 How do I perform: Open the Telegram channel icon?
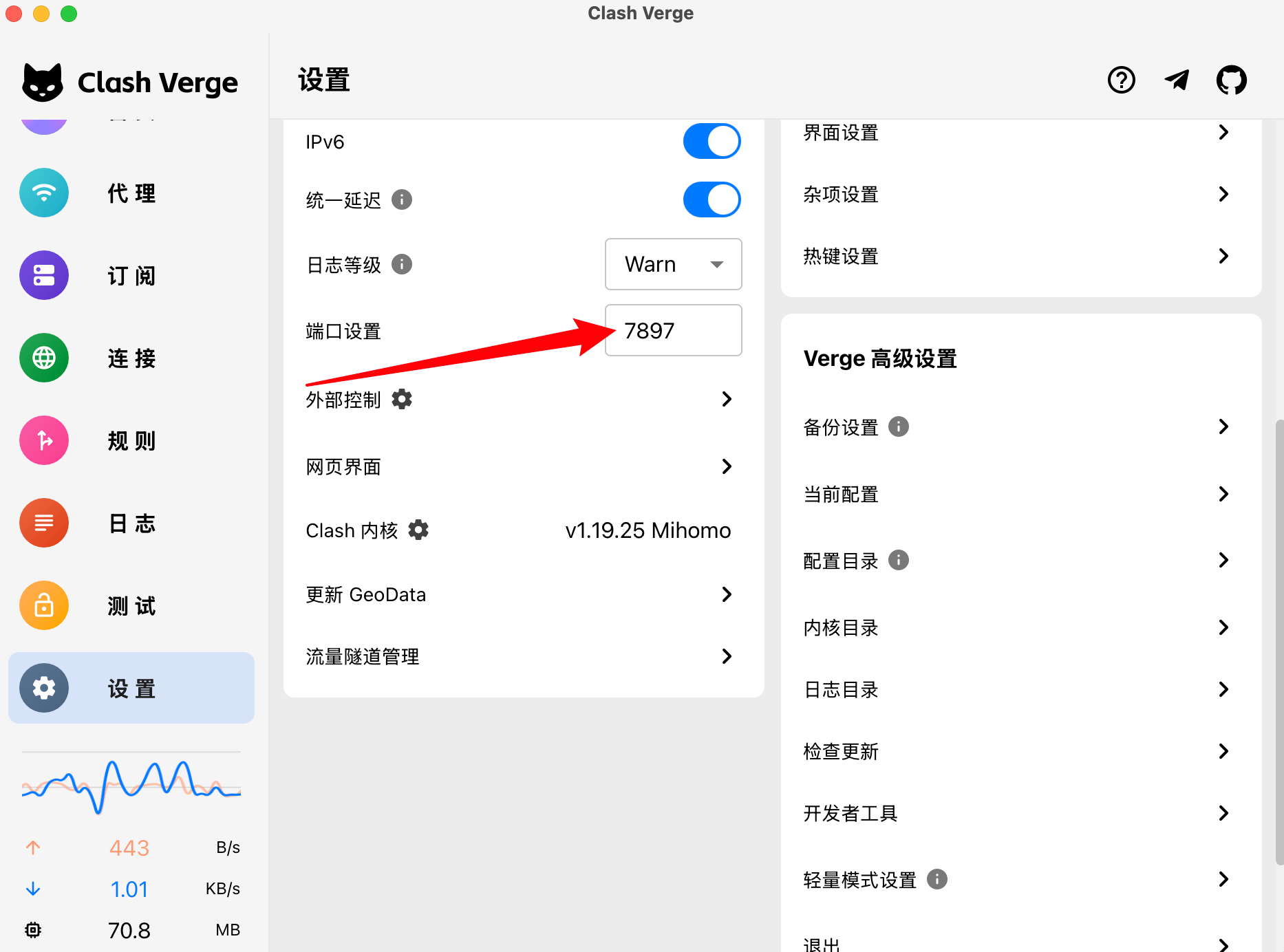pyautogui.click(x=1177, y=80)
